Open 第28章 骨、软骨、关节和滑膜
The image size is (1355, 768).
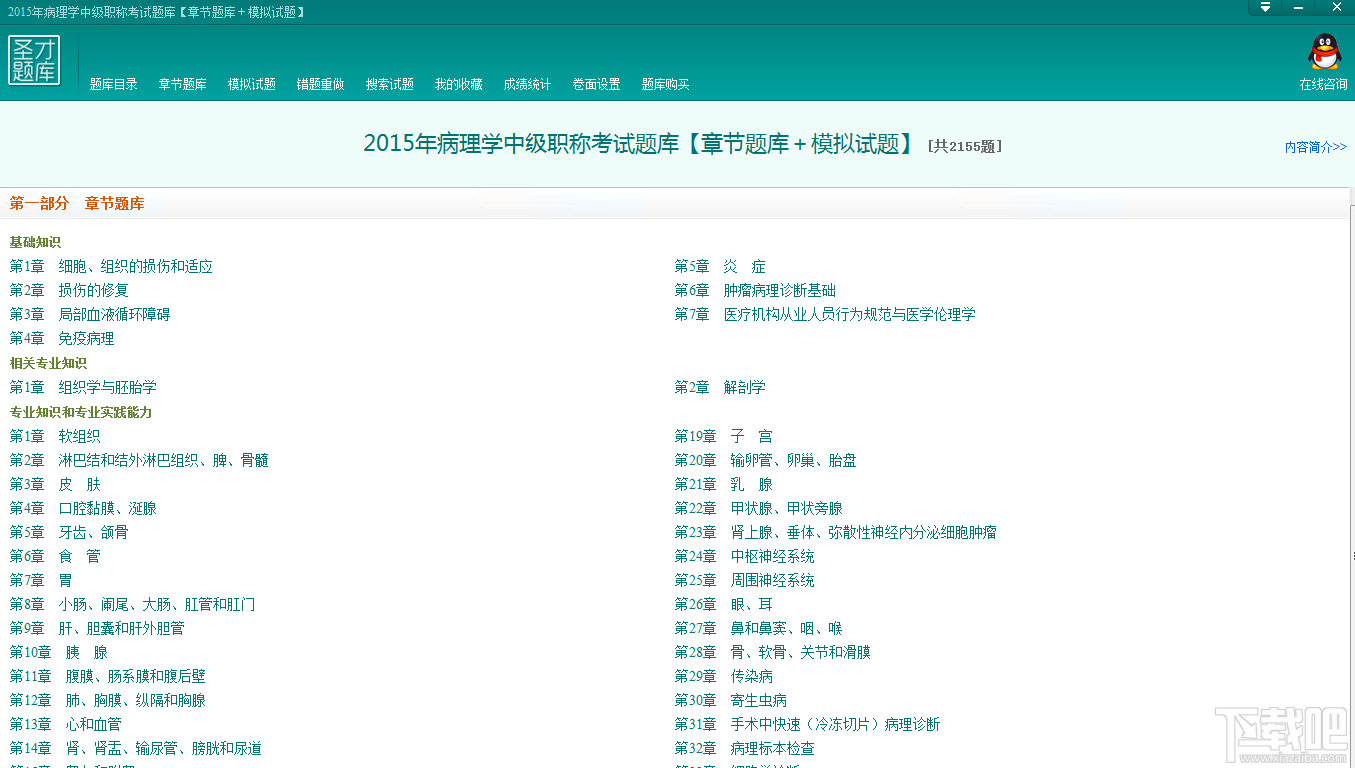click(x=773, y=652)
